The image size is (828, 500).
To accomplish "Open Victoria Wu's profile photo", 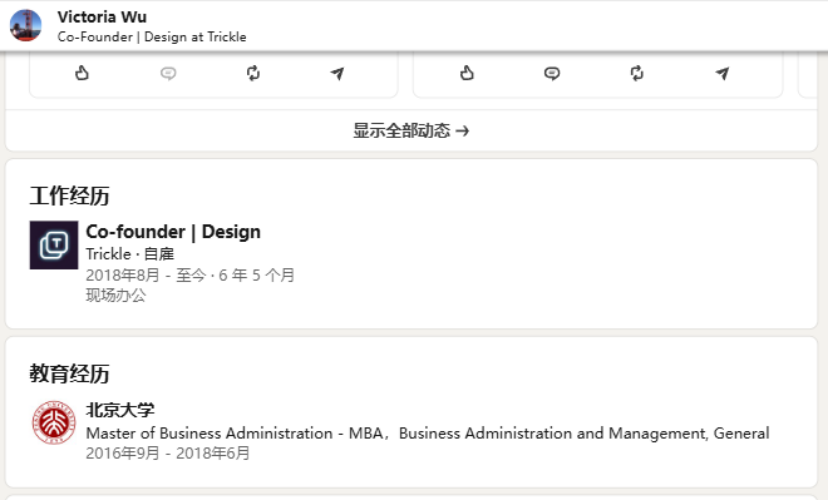I will pyautogui.click(x=25, y=25).
